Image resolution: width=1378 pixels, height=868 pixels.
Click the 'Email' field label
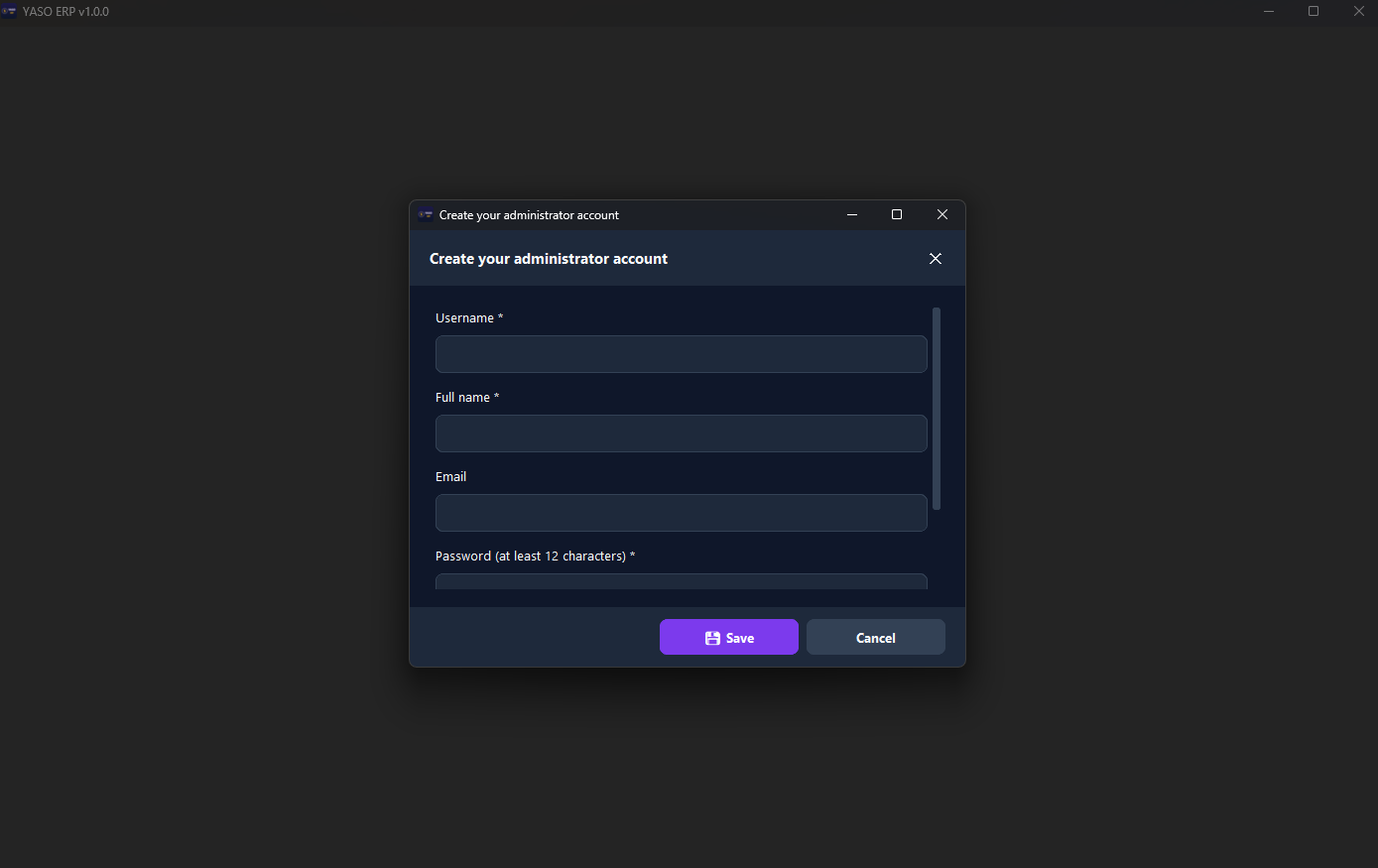point(450,477)
